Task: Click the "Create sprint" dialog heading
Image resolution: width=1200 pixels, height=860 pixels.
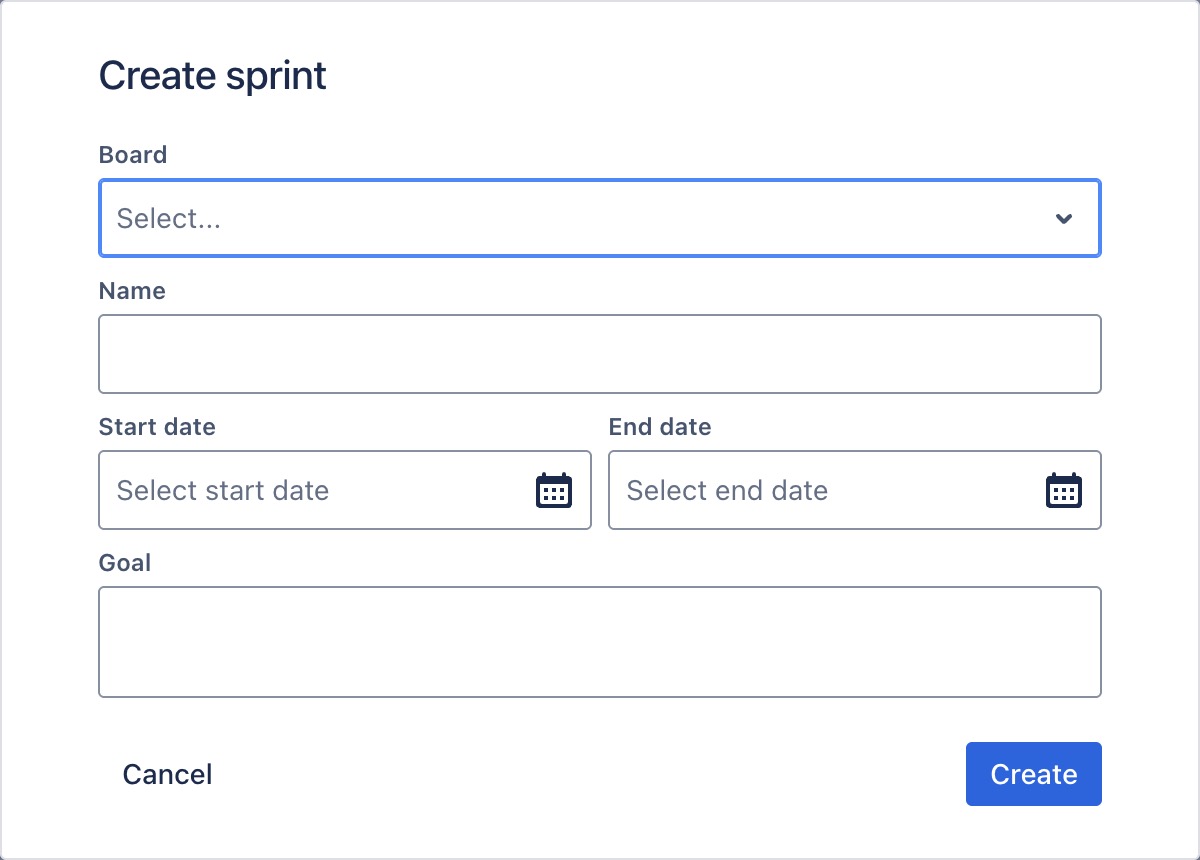Action: 213,76
